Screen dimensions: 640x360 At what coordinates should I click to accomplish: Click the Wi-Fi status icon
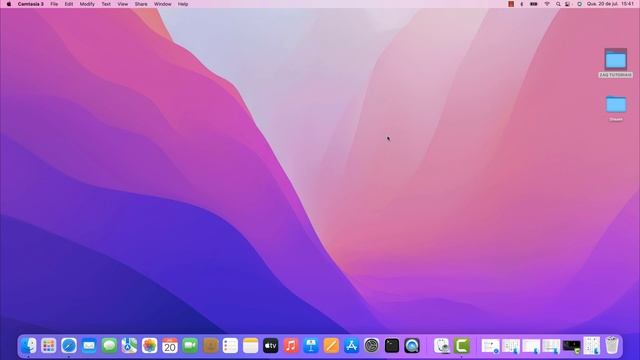[x=547, y=4]
